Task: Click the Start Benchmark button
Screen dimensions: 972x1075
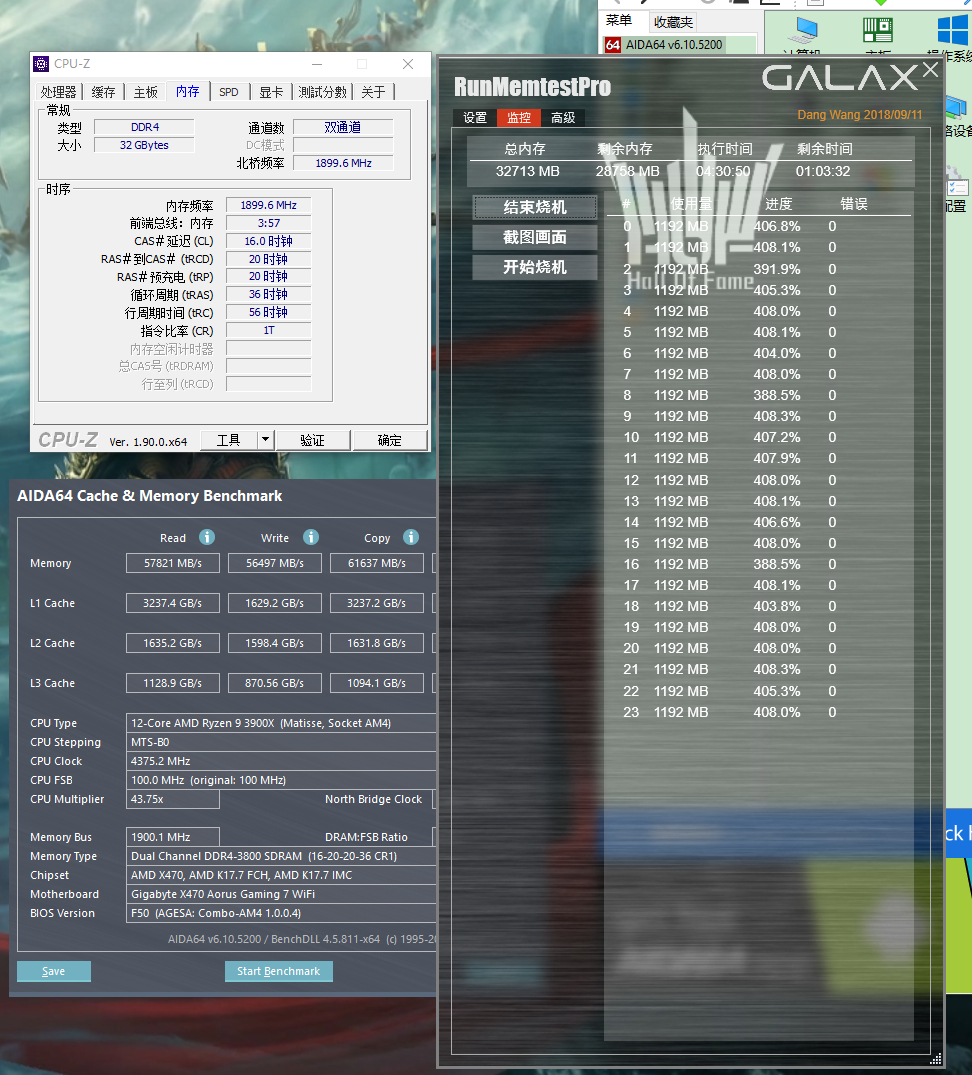Action: point(278,971)
